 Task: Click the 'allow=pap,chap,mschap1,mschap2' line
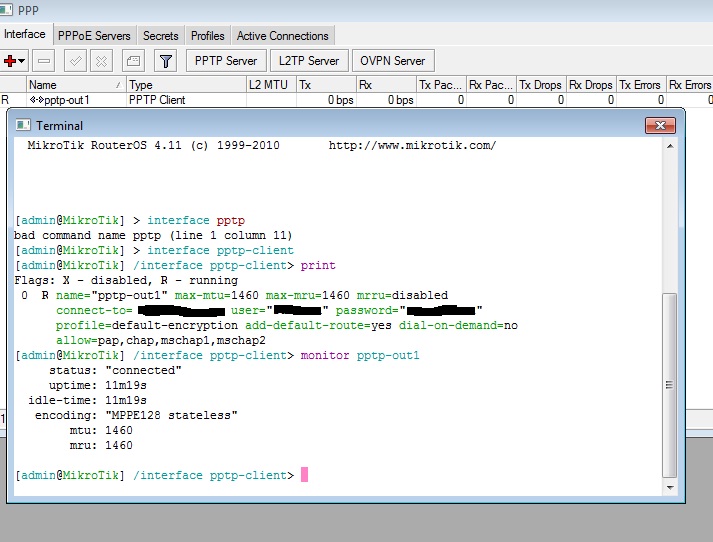point(161,340)
